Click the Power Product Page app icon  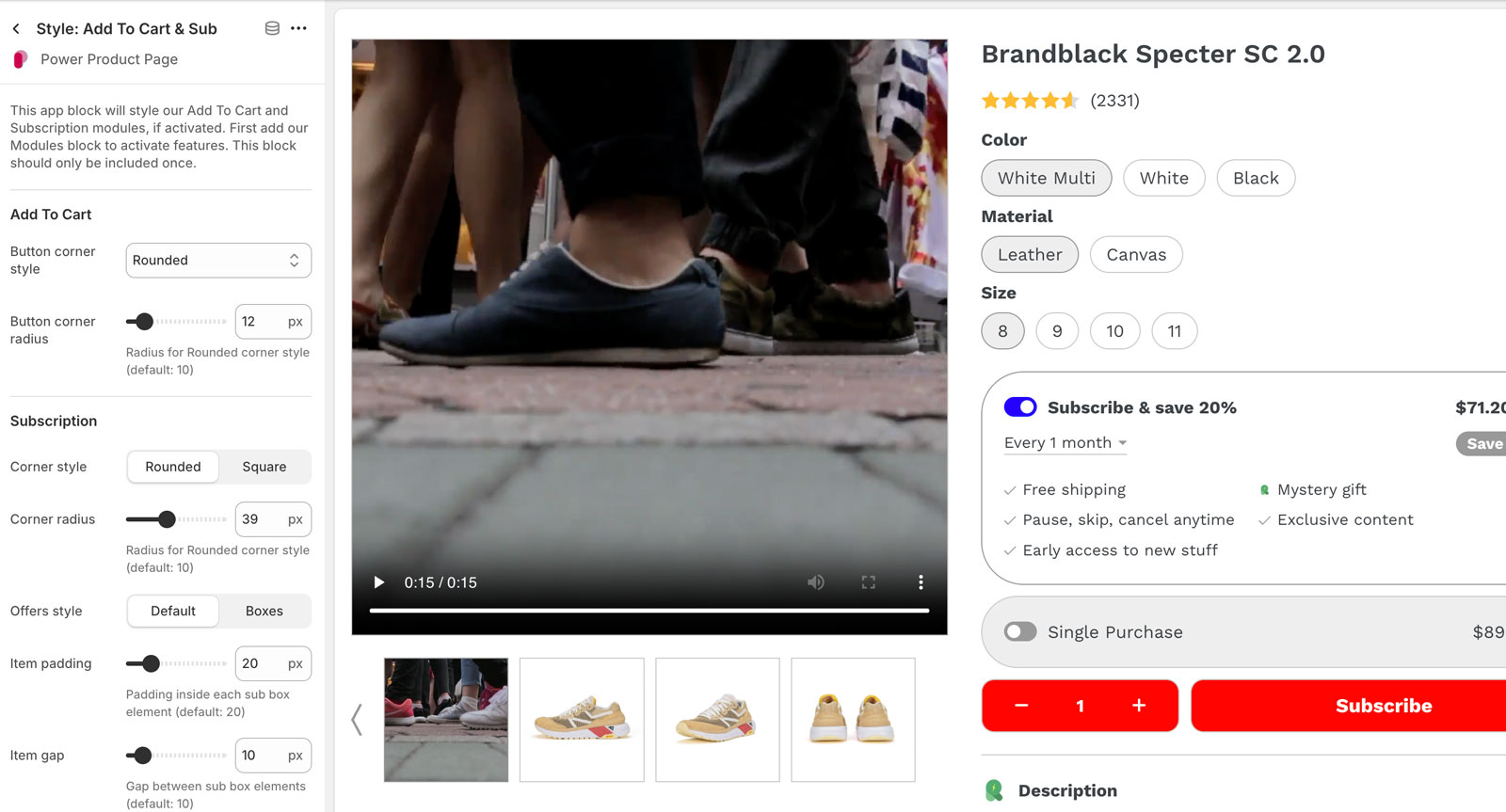pyautogui.click(x=21, y=59)
